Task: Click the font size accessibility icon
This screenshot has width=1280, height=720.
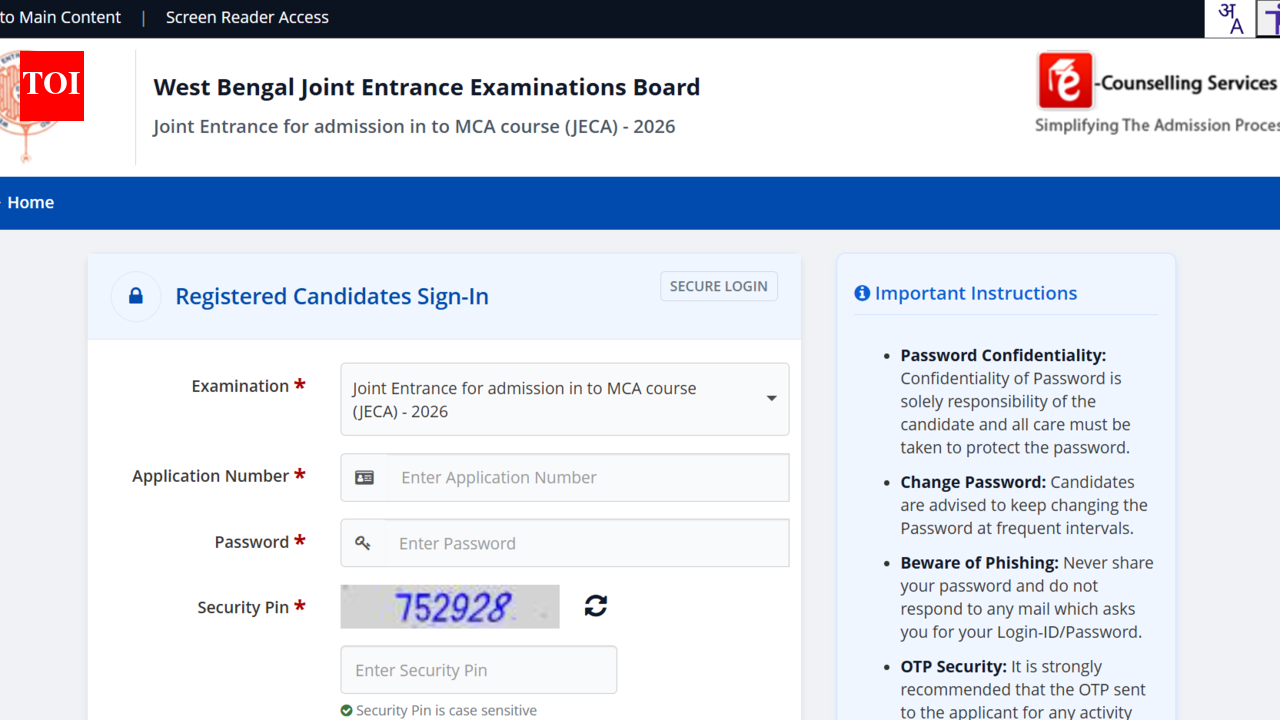Action: 1271,18
